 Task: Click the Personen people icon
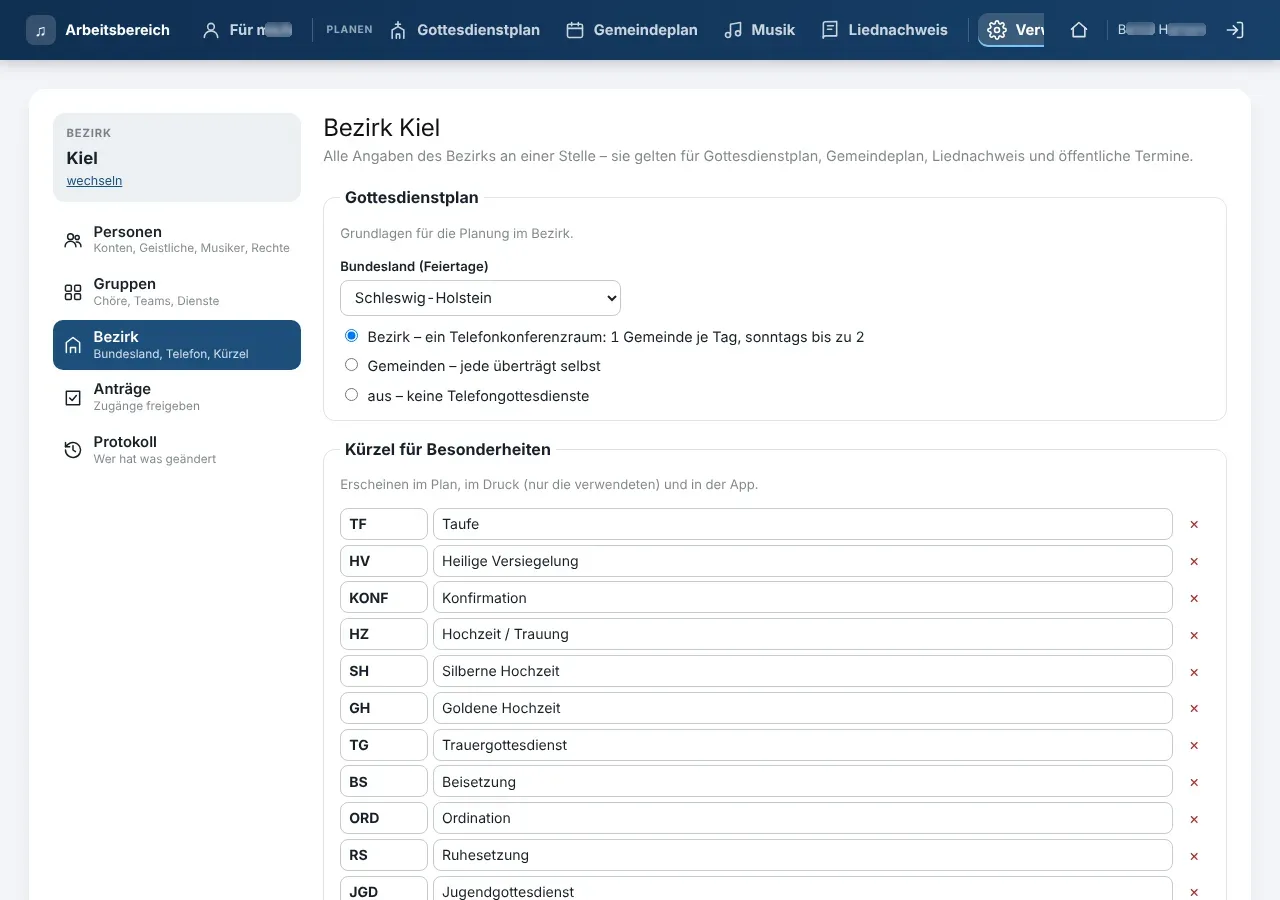tap(73, 240)
